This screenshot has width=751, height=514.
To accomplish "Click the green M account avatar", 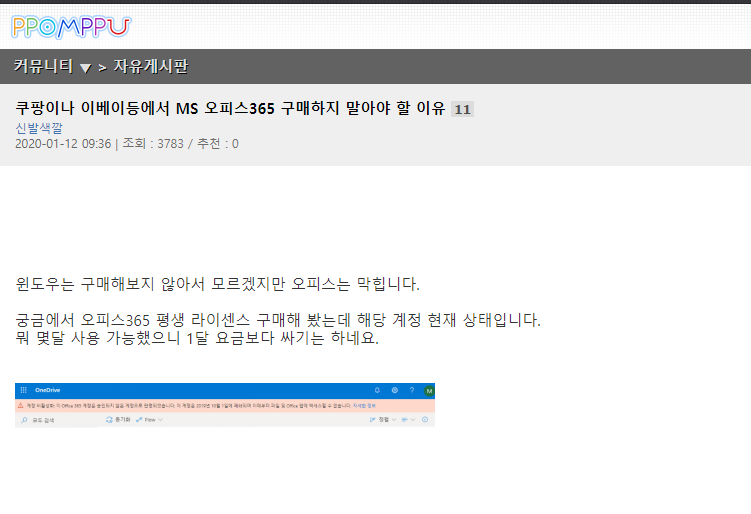I will coord(429,391).
